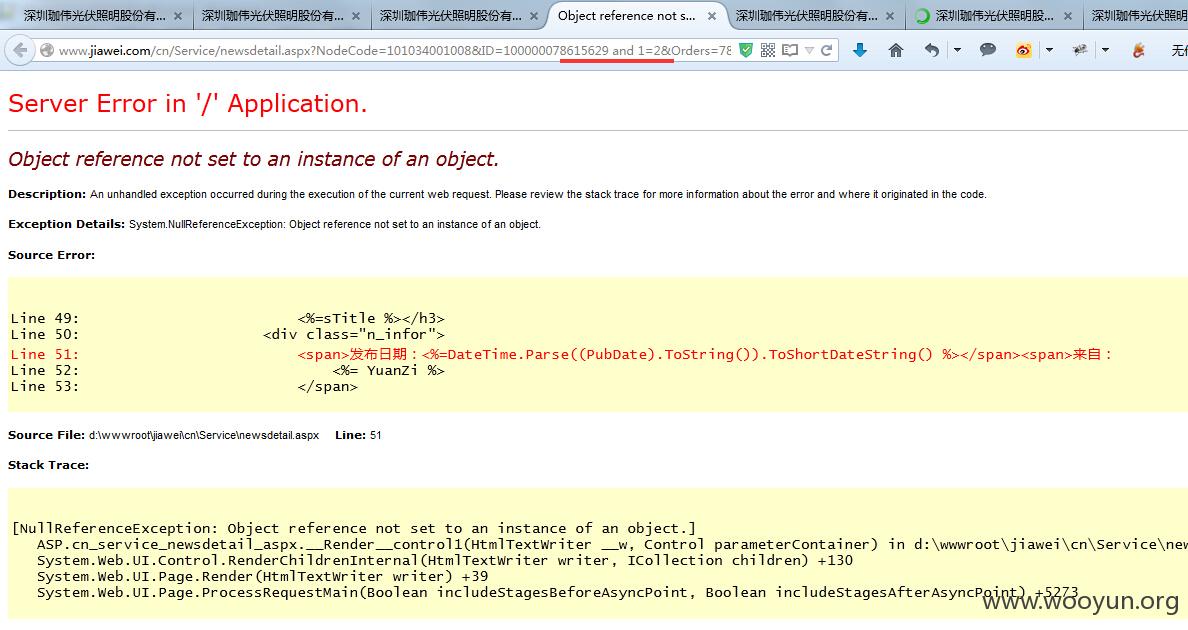Click 'System.Web.UI.Page.Render' stack trace line

click(x=262, y=576)
